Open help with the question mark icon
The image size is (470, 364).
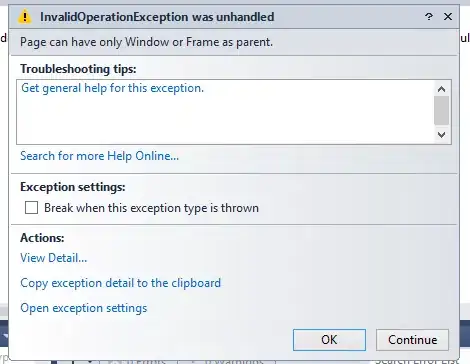tap(429, 16)
